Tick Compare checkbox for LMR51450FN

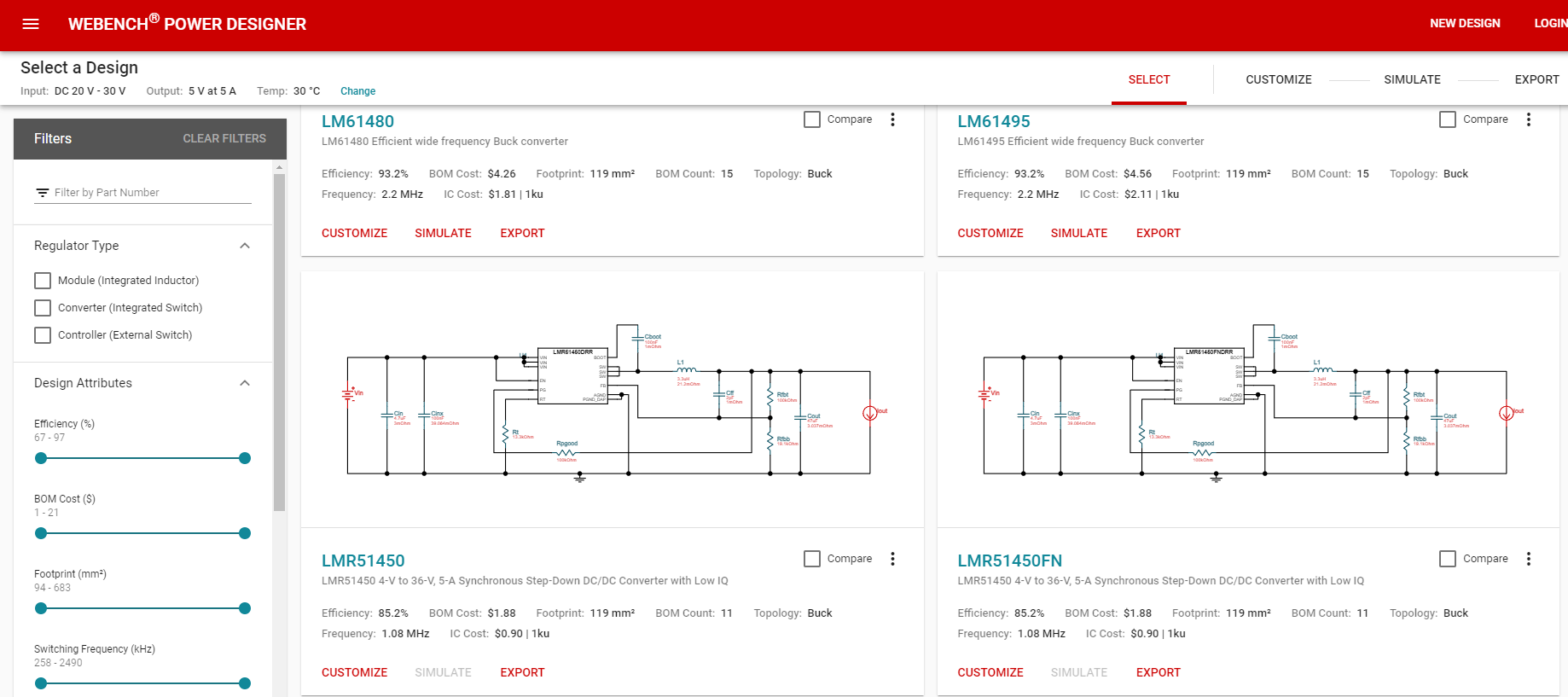(1448, 559)
